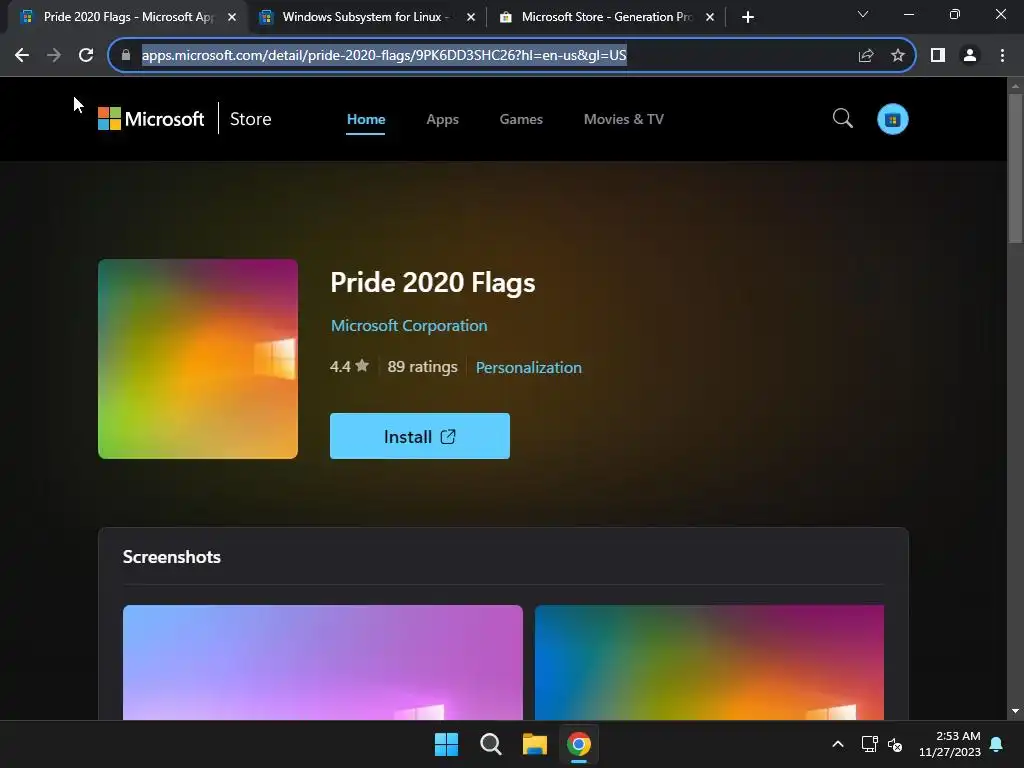Open a new browser tab

click(x=748, y=17)
